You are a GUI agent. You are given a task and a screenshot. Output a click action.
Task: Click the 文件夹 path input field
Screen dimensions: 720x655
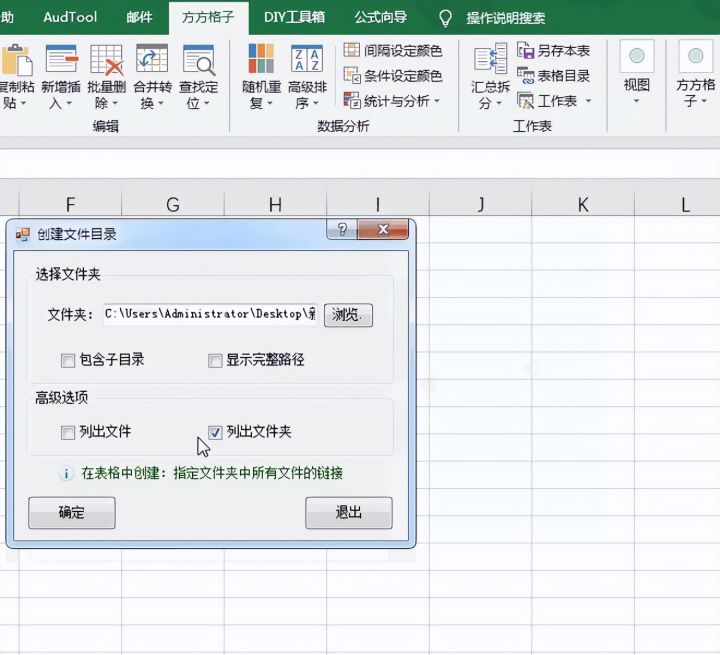tap(210, 315)
